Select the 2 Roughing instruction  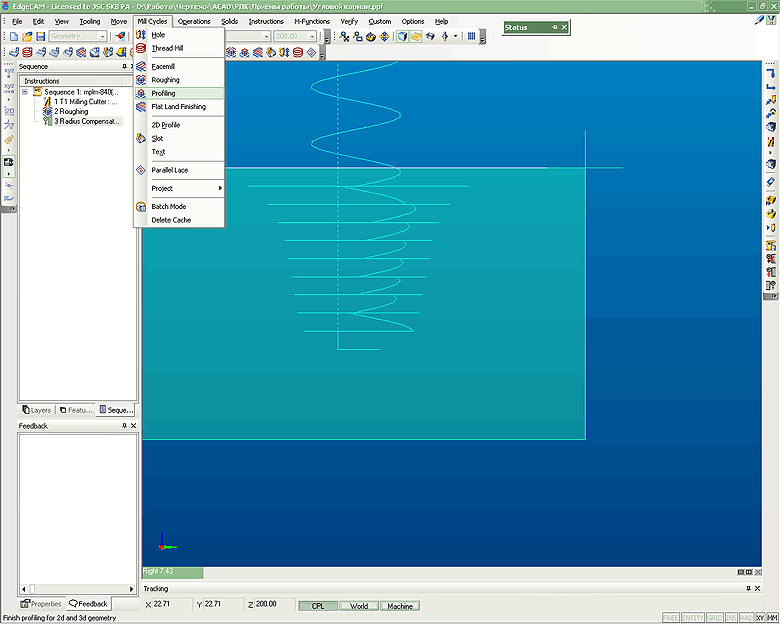(71, 111)
